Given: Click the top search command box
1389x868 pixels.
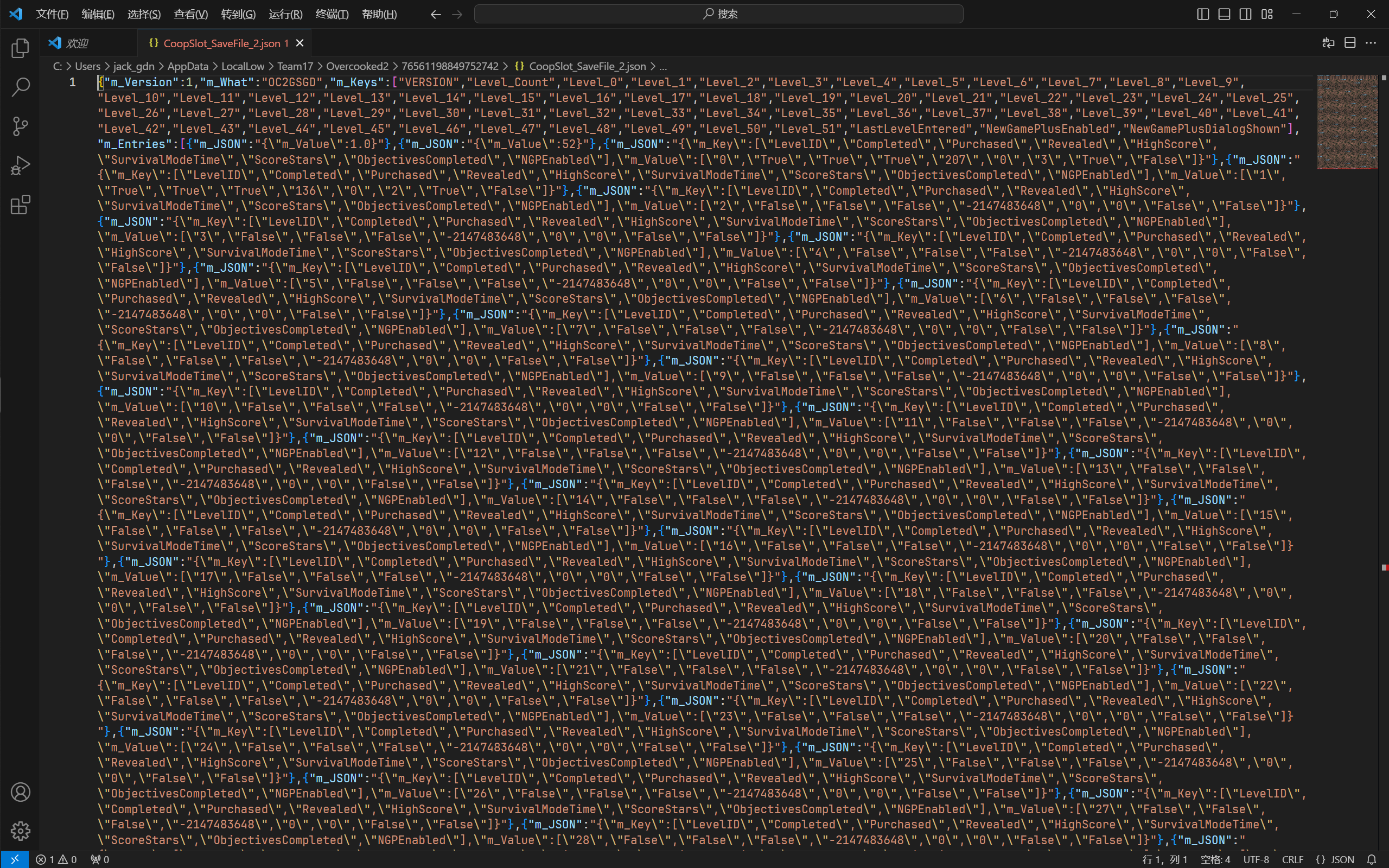Looking at the screenshot, I should (718, 14).
